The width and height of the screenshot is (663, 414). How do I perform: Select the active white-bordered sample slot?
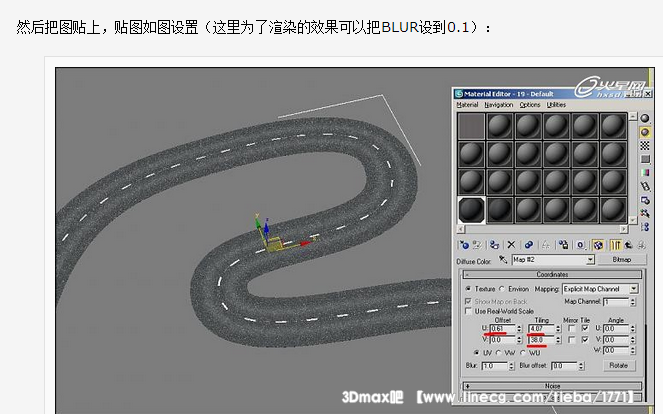click(471, 210)
